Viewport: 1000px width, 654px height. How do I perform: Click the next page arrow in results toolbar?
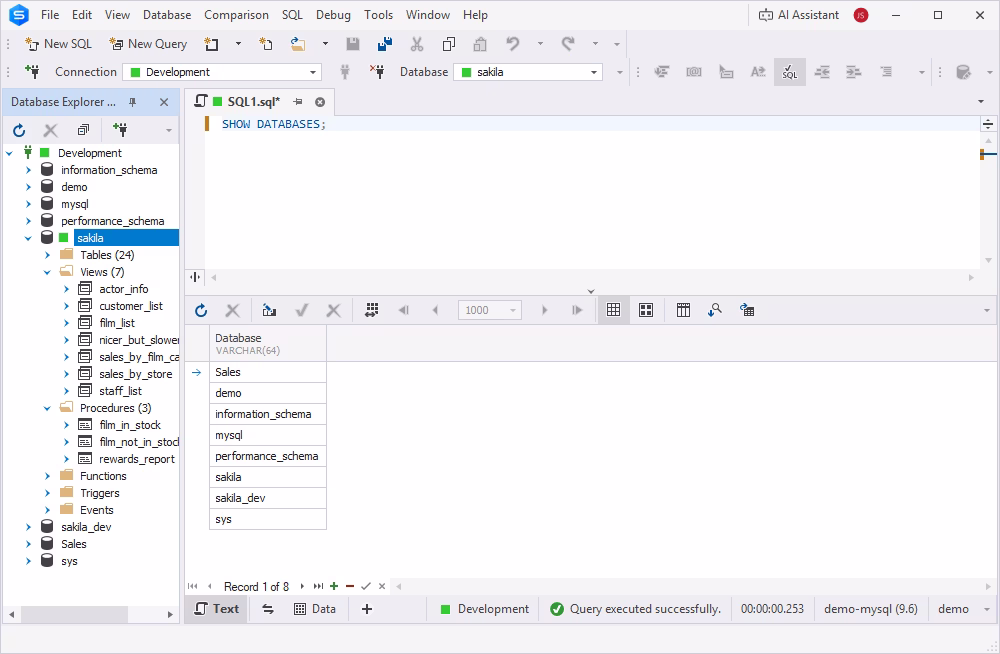click(x=544, y=310)
